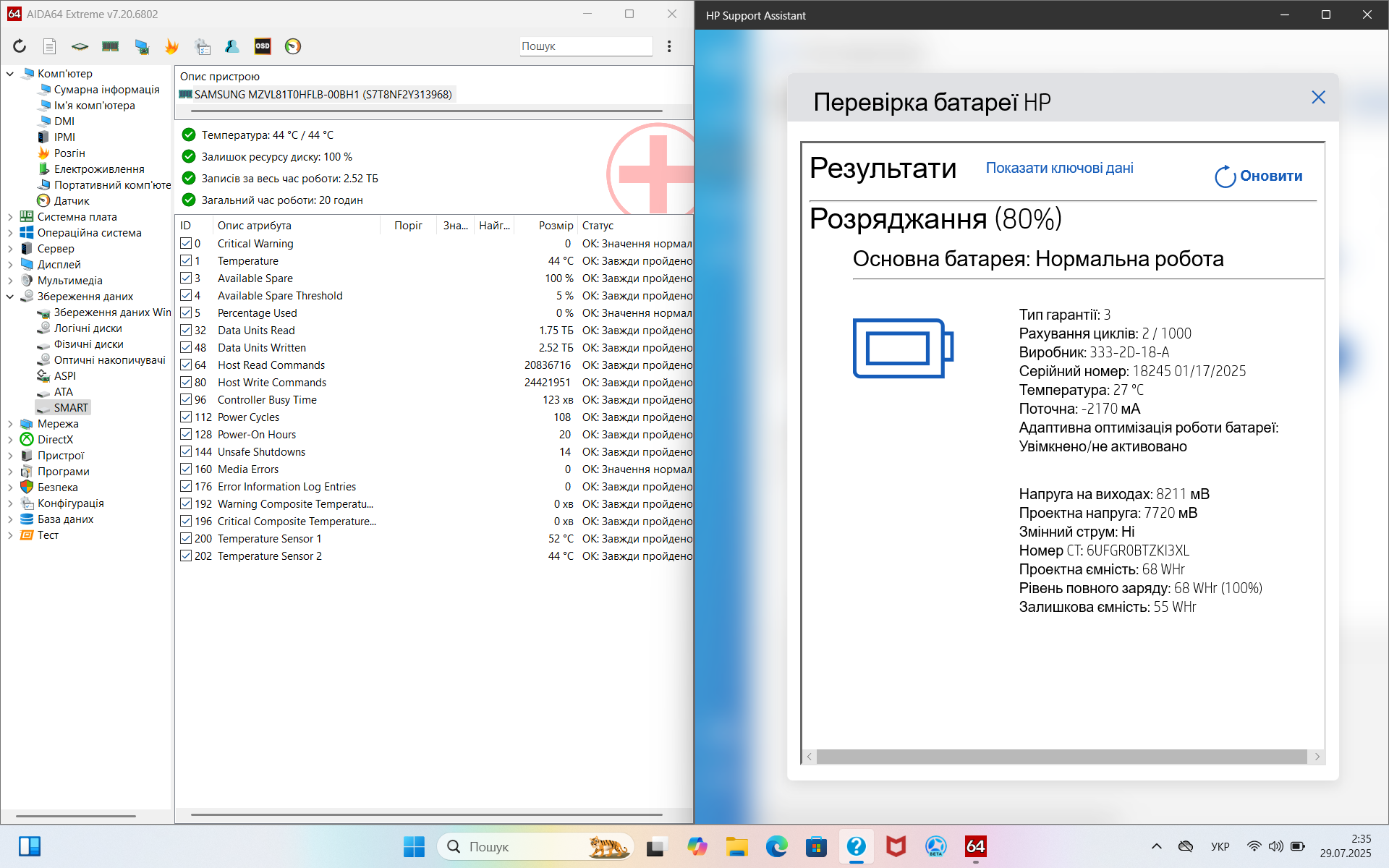Viewport: 1389px width, 868px height.
Task: Toggle the Available Spare checkbox
Action: point(186,278)
